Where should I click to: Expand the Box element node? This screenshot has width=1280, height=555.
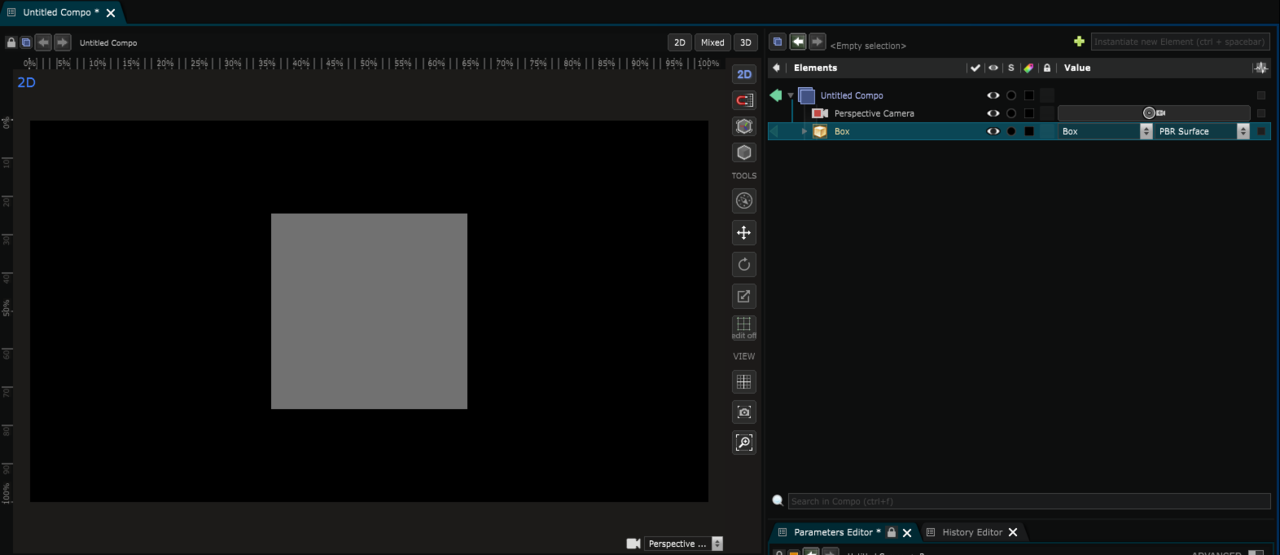[804, 132]
